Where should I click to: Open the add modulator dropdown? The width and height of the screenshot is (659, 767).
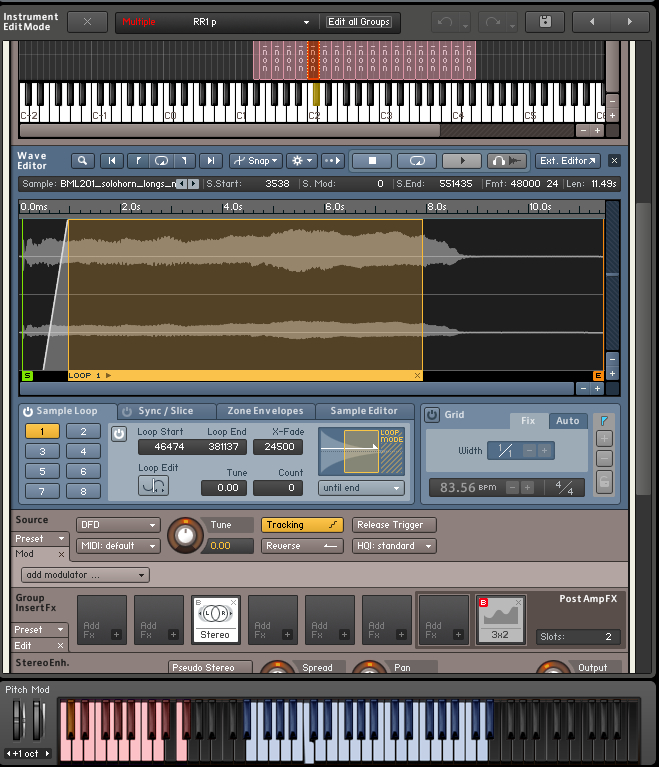coord(86,575)
